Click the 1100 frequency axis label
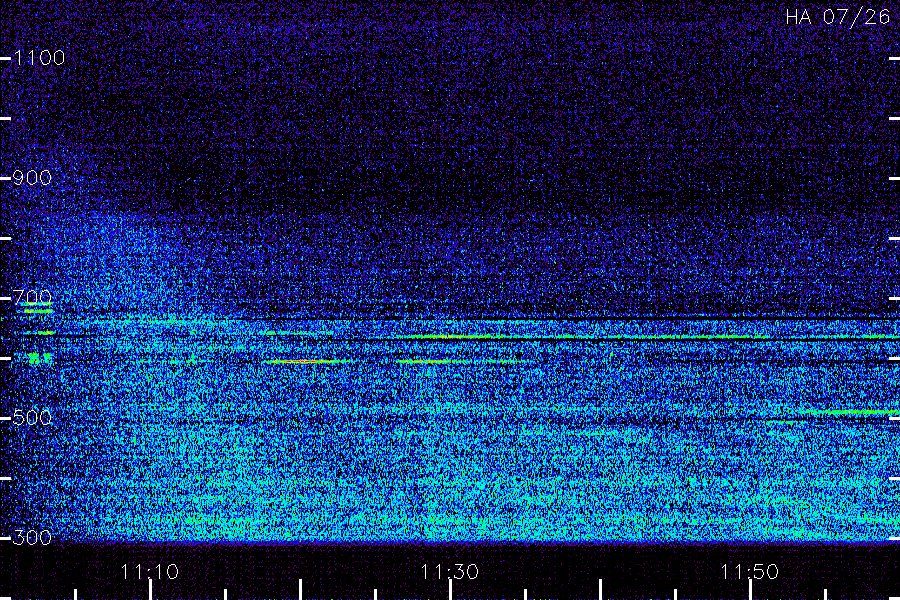 tap(39, 58)
